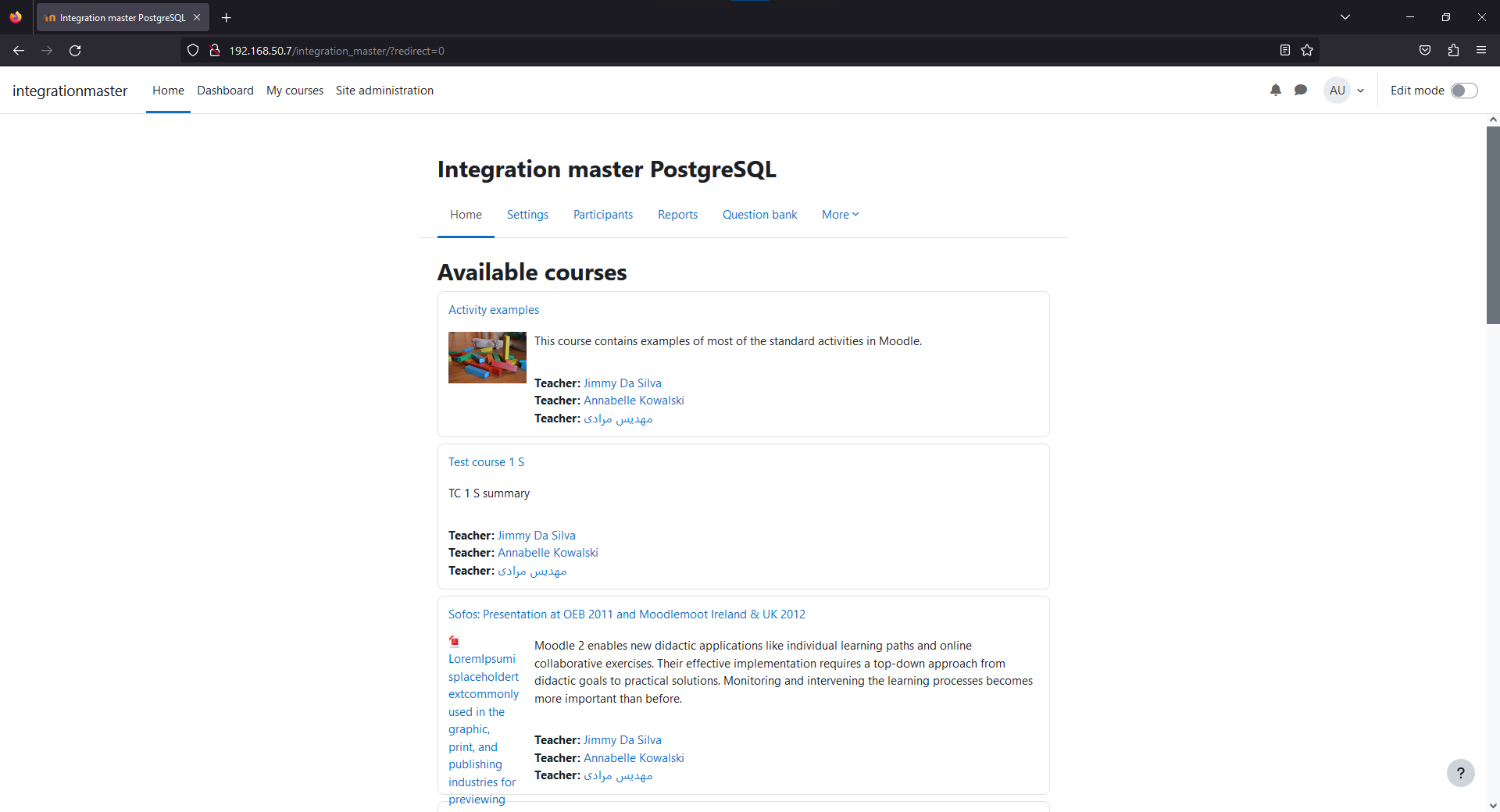Open Annabelle Kowalski under Sofos course
The image size is (1500, 812).
click(x=634, y=758)
